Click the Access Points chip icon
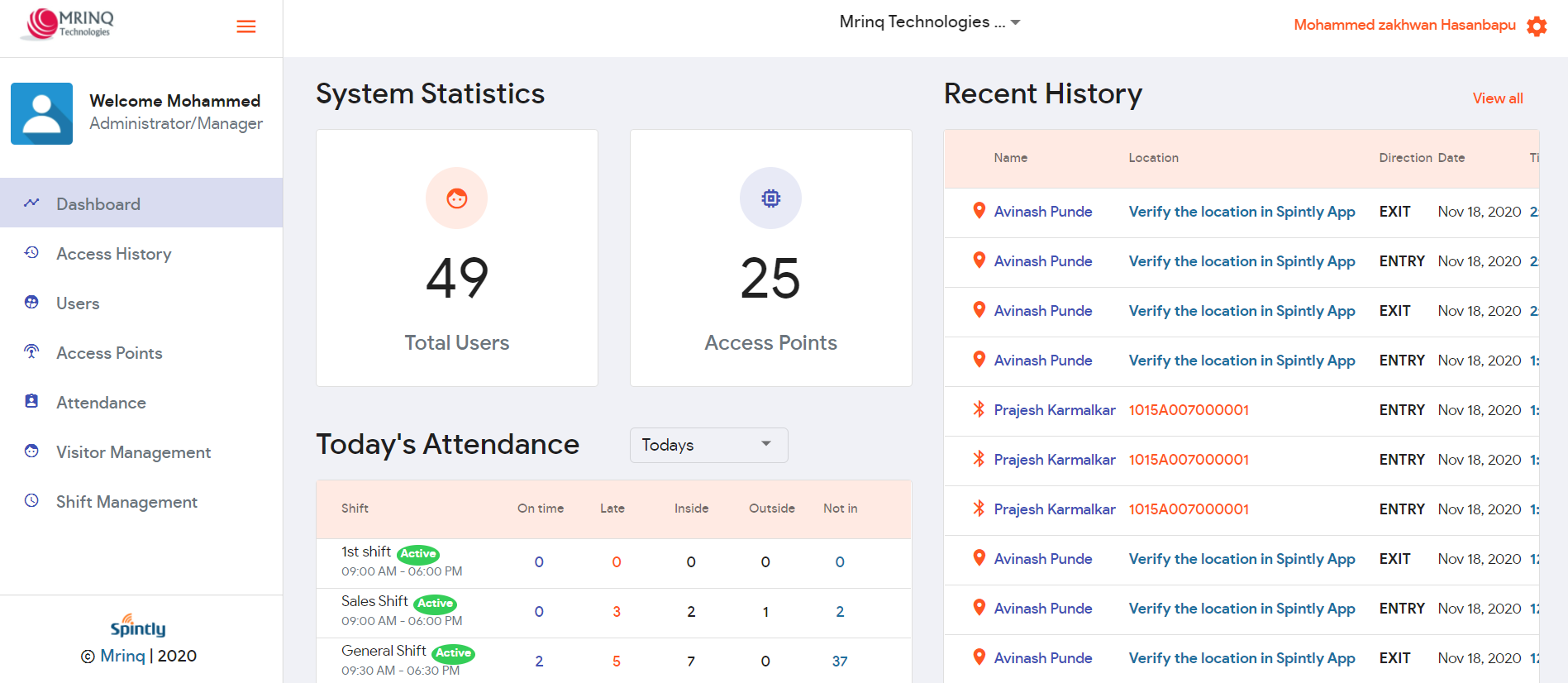Viewport: 1568px width, 683px height. 770,198
